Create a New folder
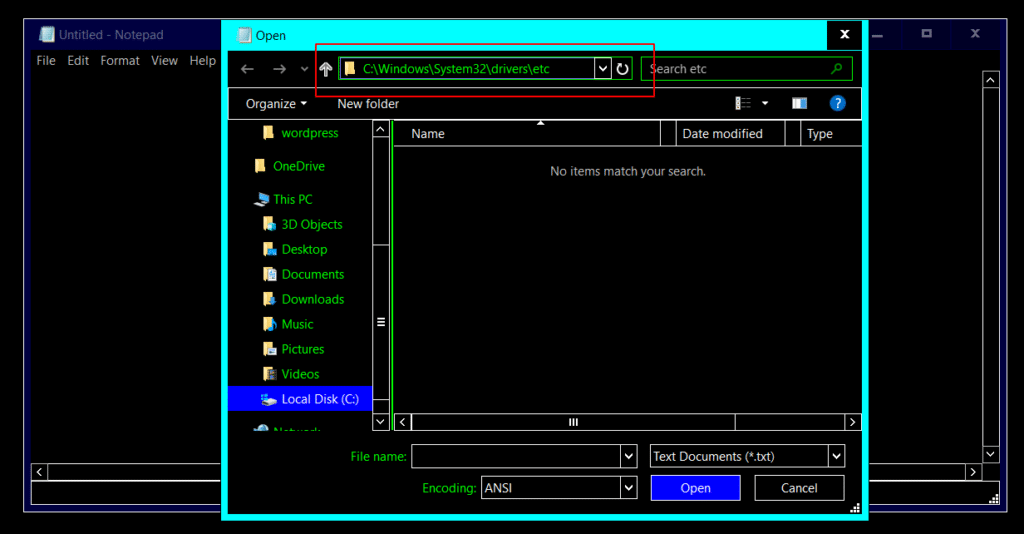 [368, 104]
